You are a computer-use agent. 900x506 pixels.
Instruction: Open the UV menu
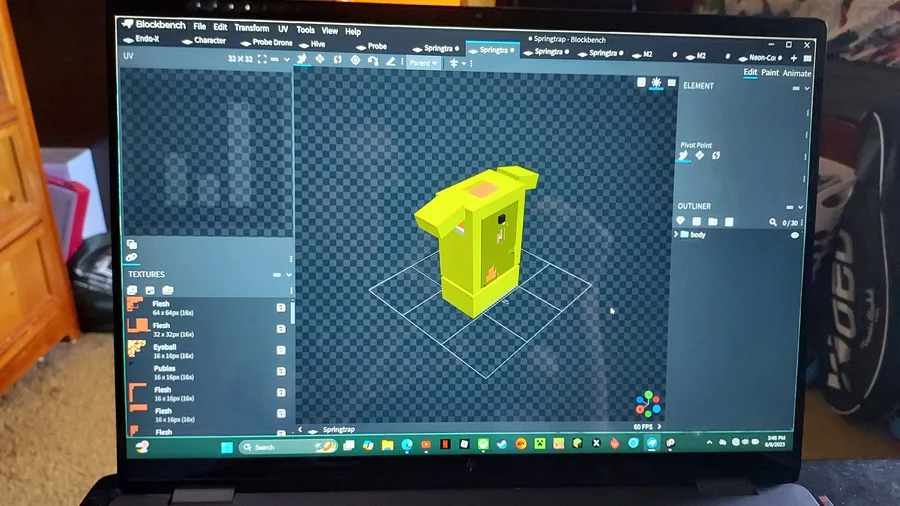click(283, 29)
